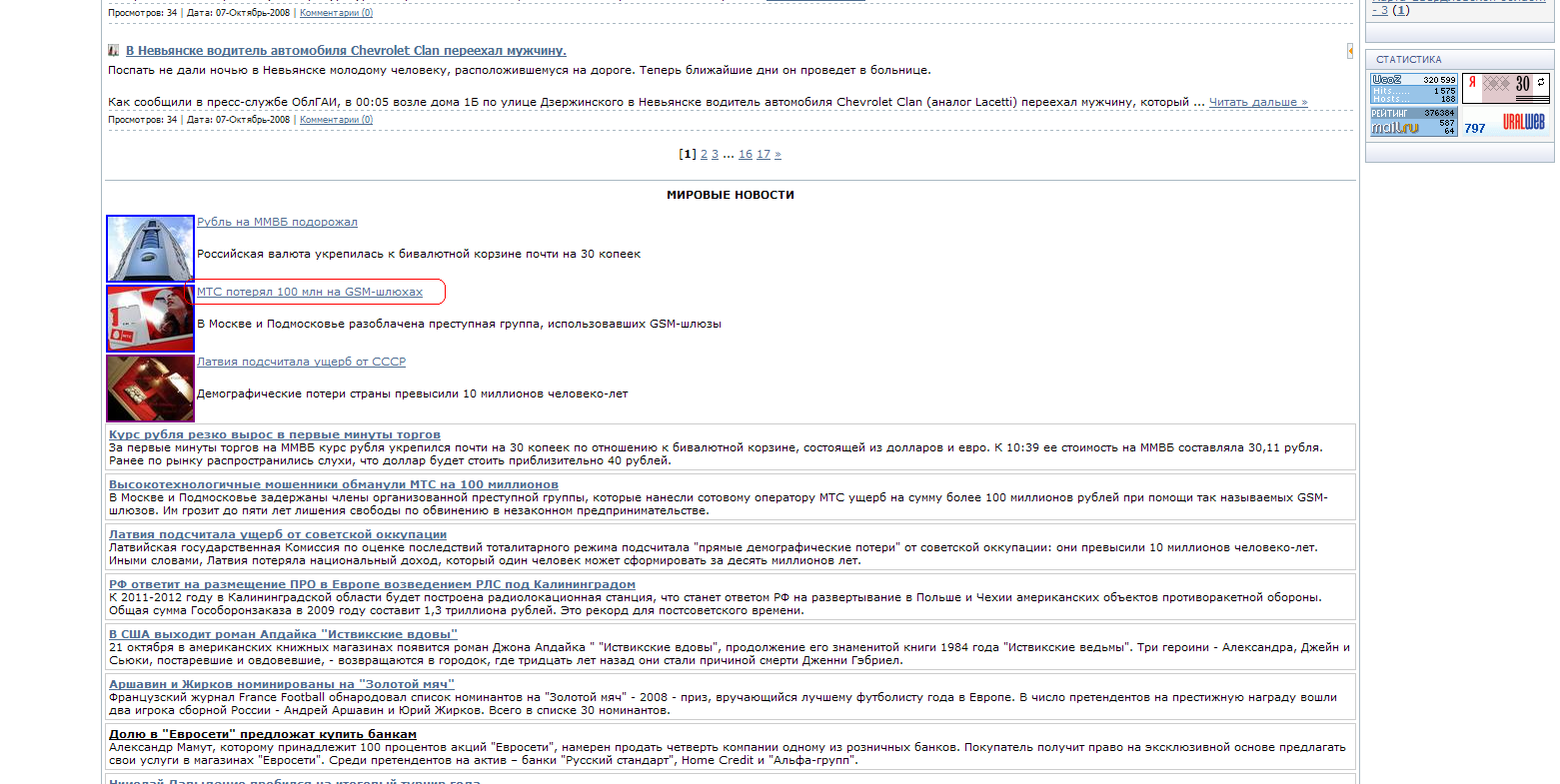The height and width of the screenshot is (784, 1560).
Task: Open the UralWeb counter badge
Action: point(1505,121)
